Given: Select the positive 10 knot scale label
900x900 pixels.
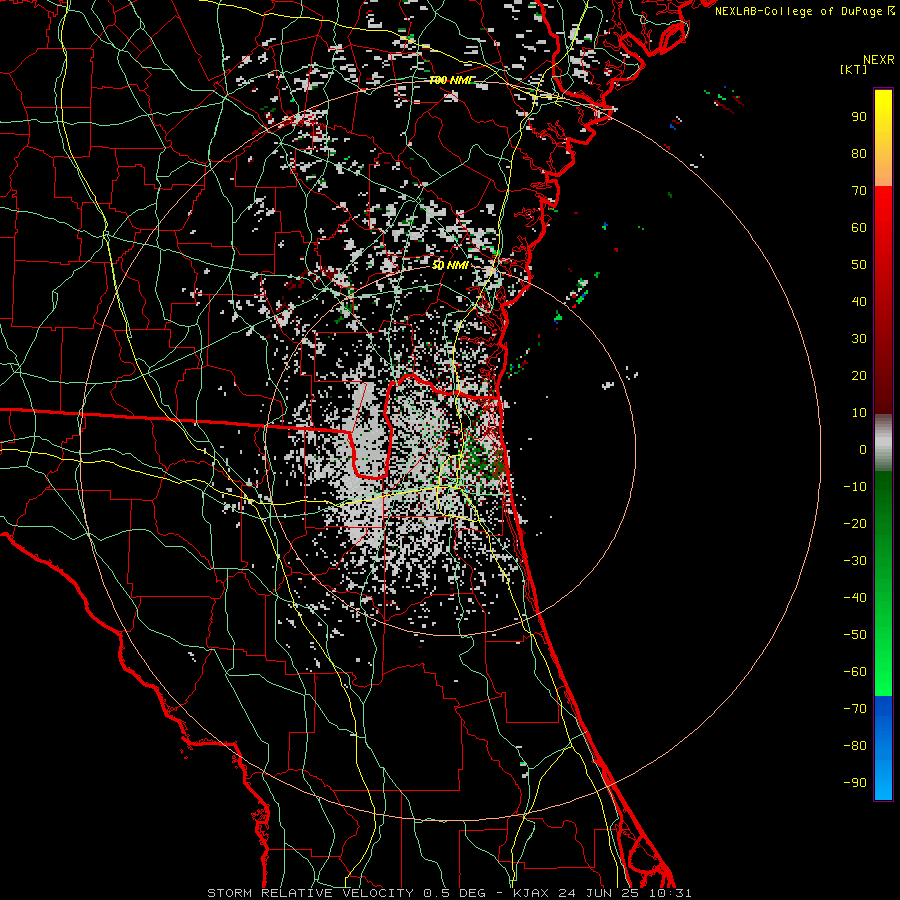Looking at the screenshot, I should click(859, 413).
